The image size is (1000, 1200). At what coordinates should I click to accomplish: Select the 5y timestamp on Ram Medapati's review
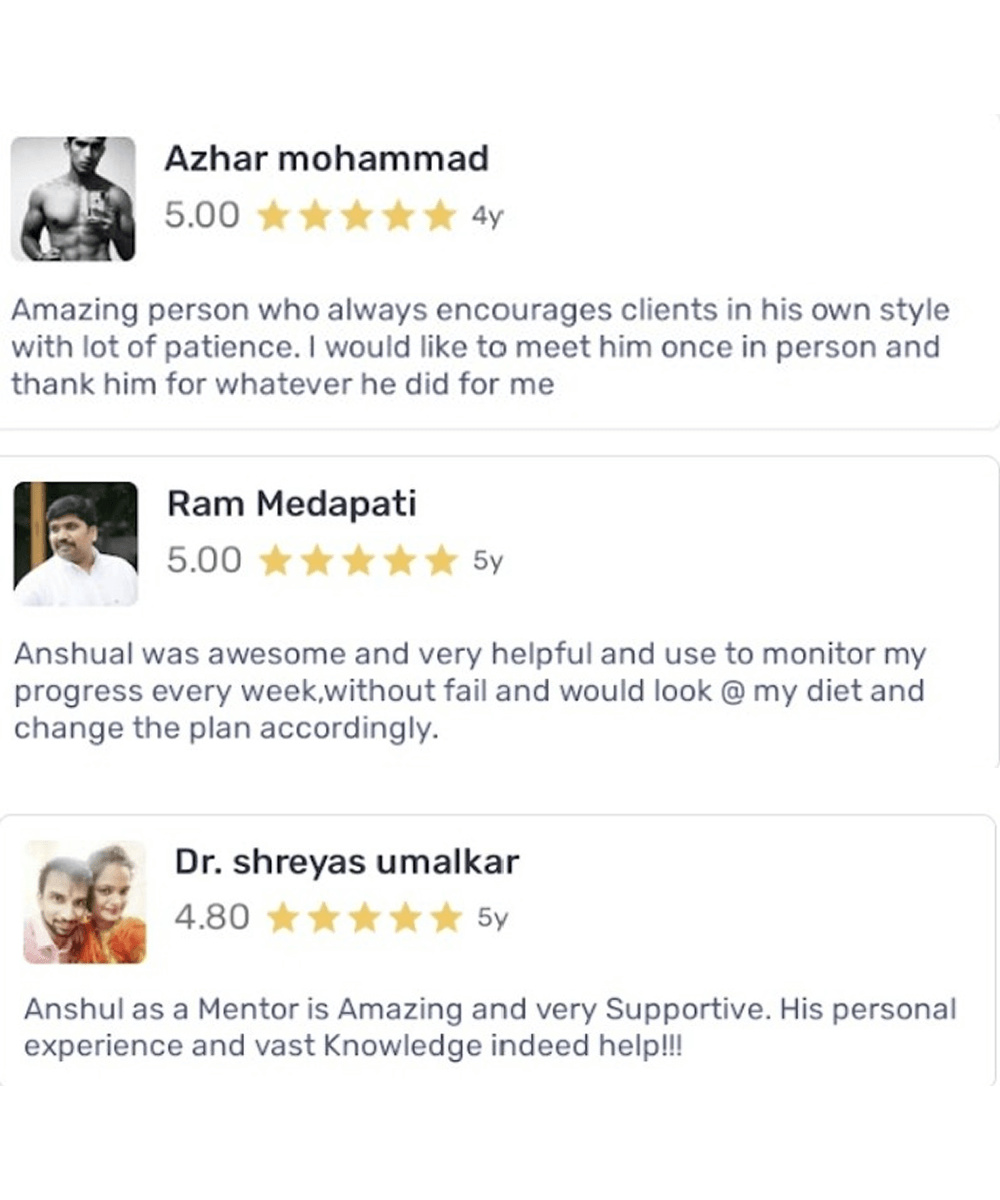[488, 562]
